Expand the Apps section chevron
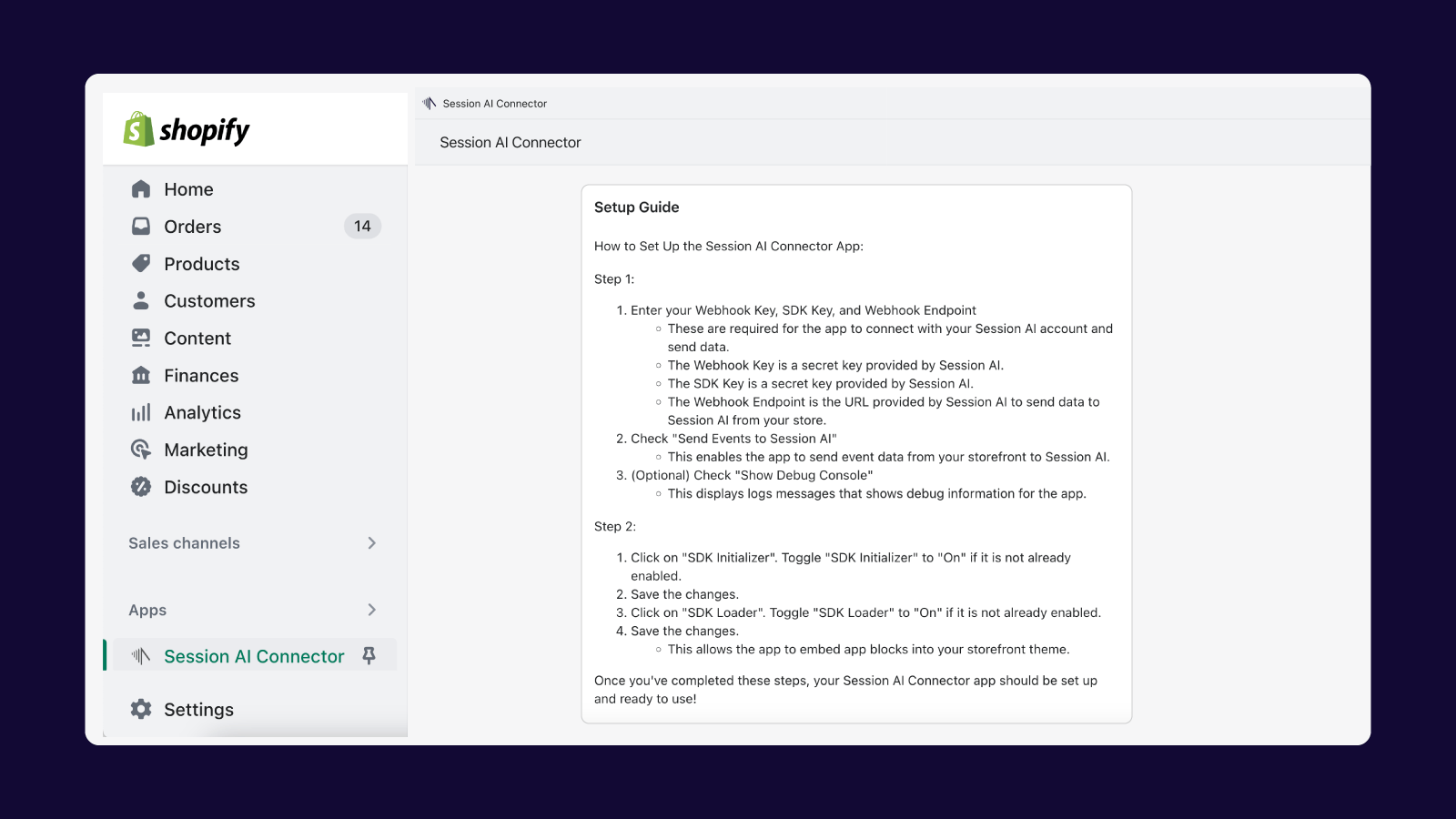 [371, 610]
